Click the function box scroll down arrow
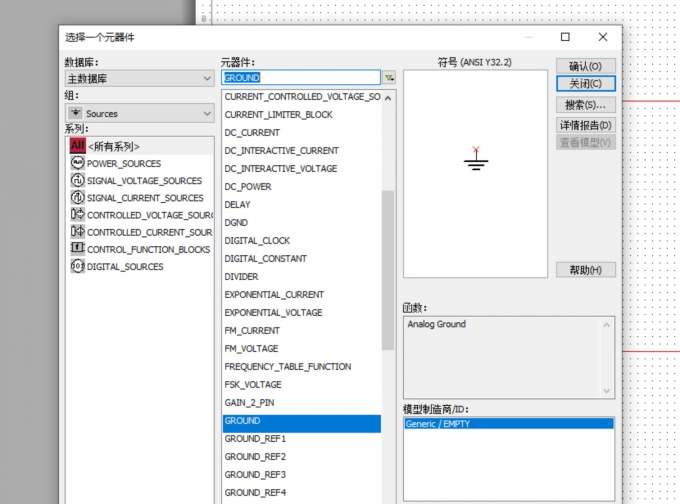 pyautogui.click(x=607, y=391)
